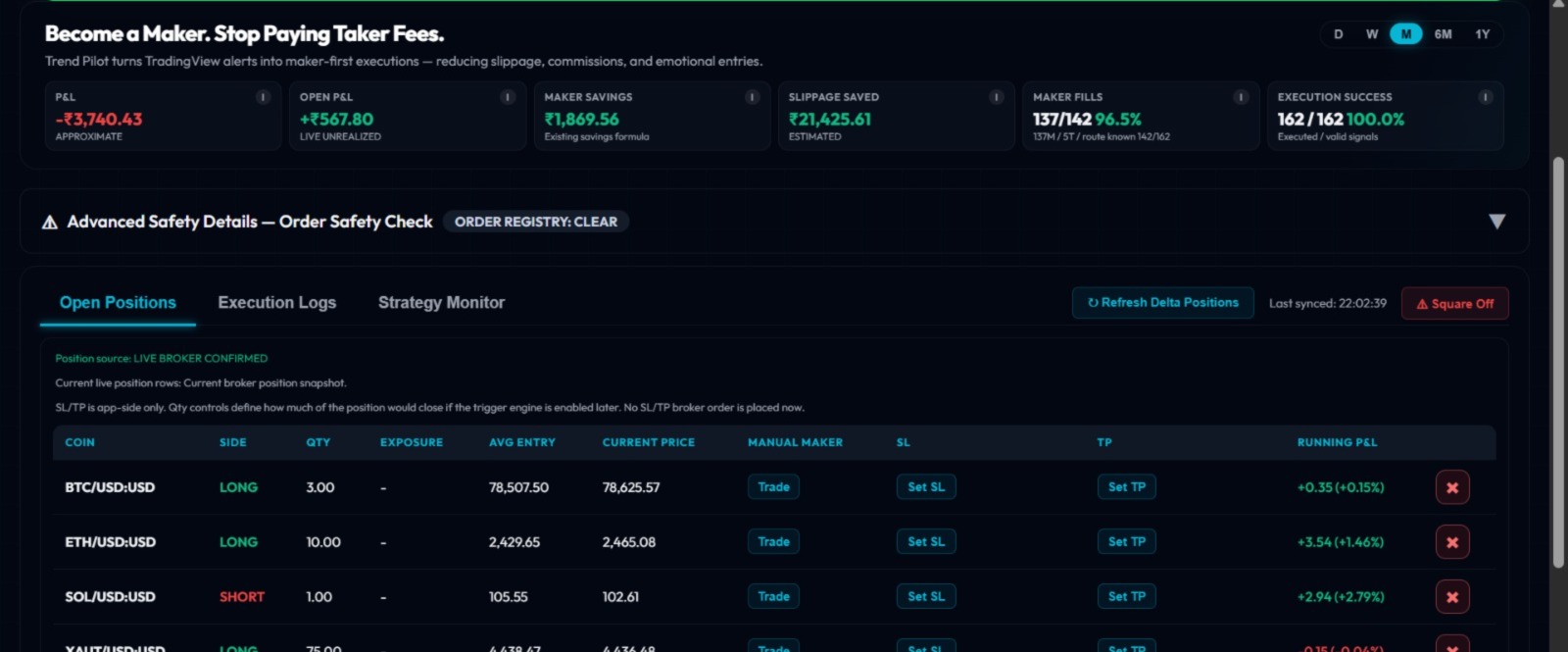Click BTC current price 78,625.57

631,487
